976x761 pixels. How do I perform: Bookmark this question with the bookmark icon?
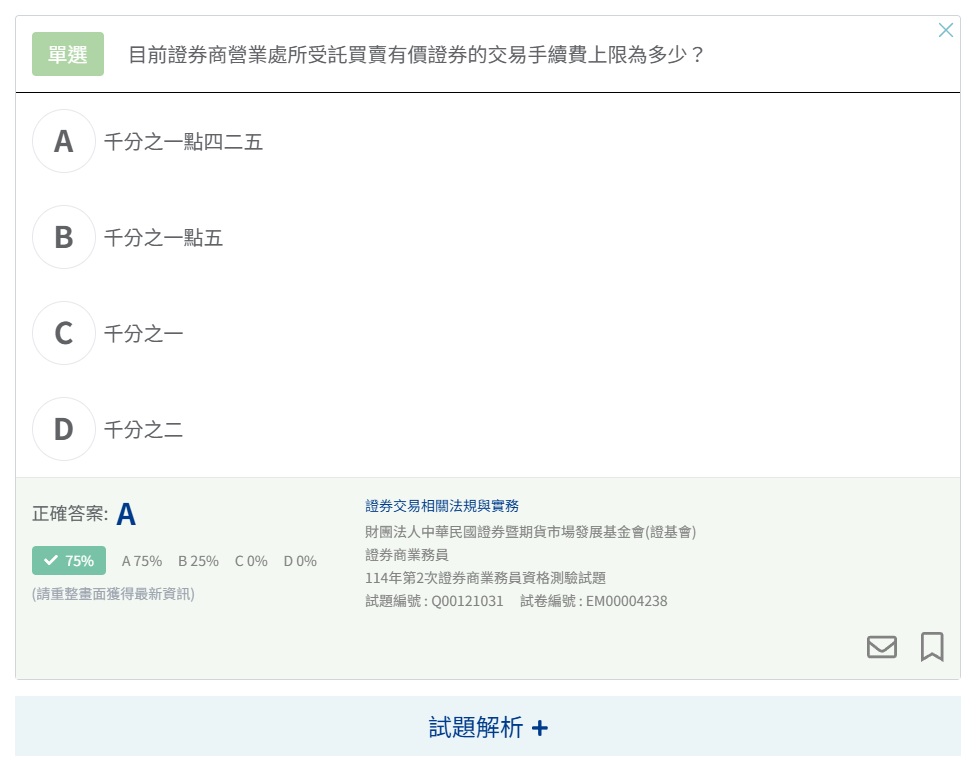coord(932,646)
